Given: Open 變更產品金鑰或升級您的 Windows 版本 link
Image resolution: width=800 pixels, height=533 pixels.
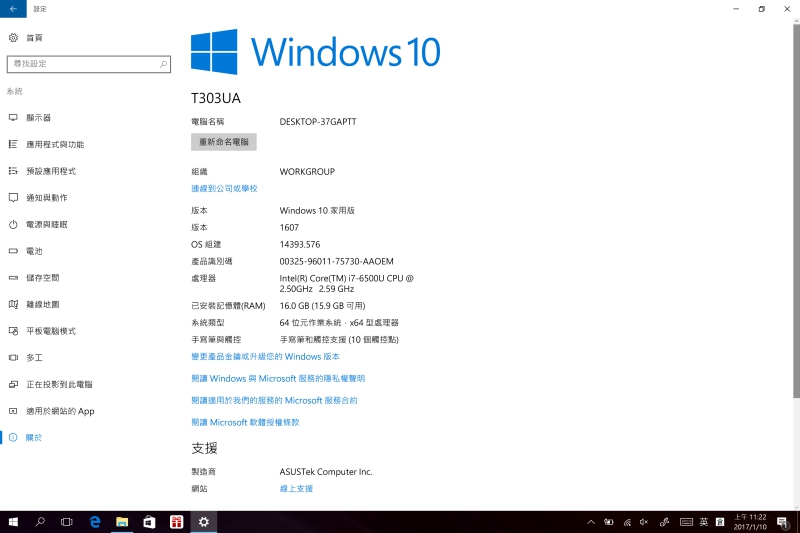Looking at the screenshot, I should (x=265, y=357).
